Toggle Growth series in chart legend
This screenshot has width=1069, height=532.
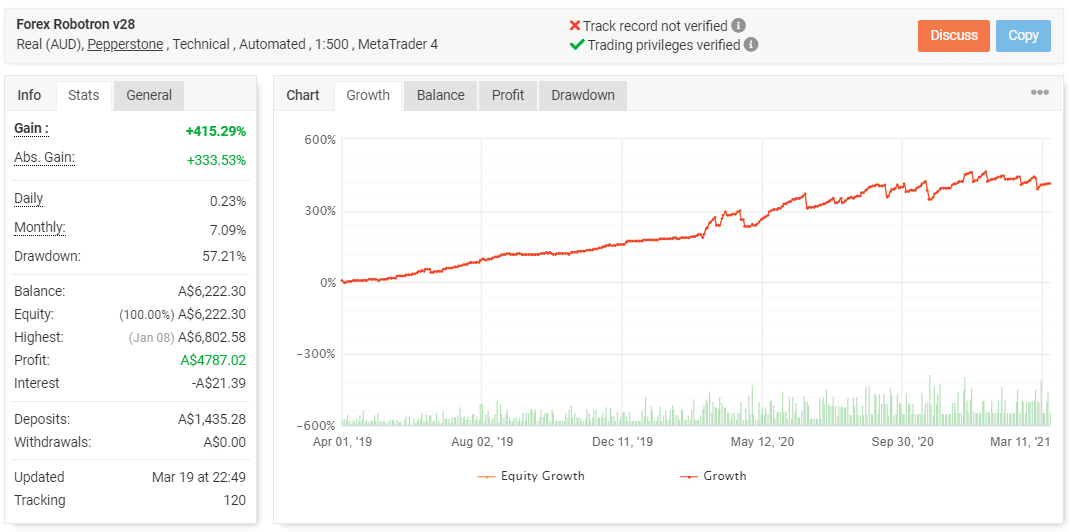713,476
